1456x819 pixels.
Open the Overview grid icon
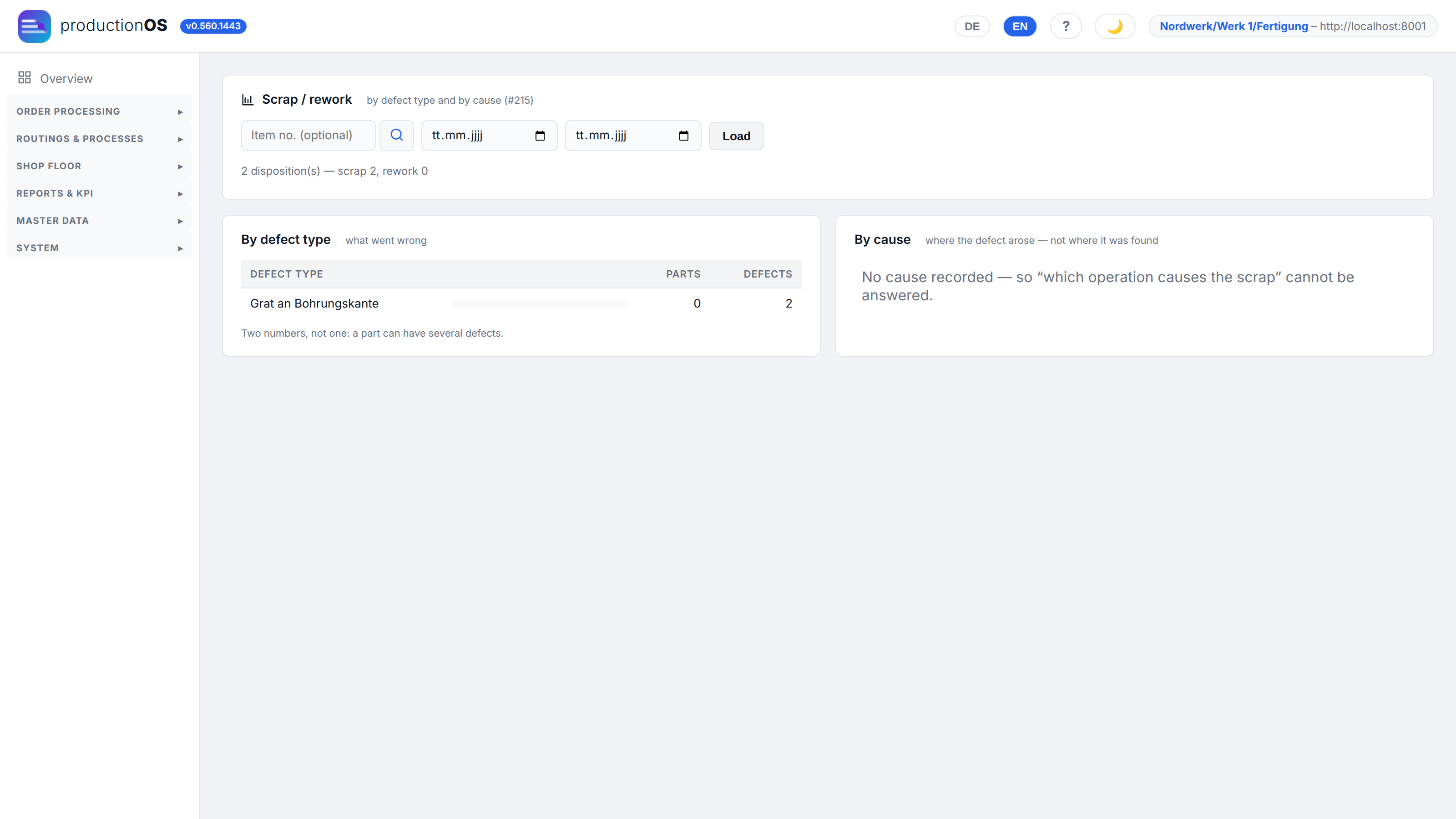pyautogui.click(x=24, y=78)
